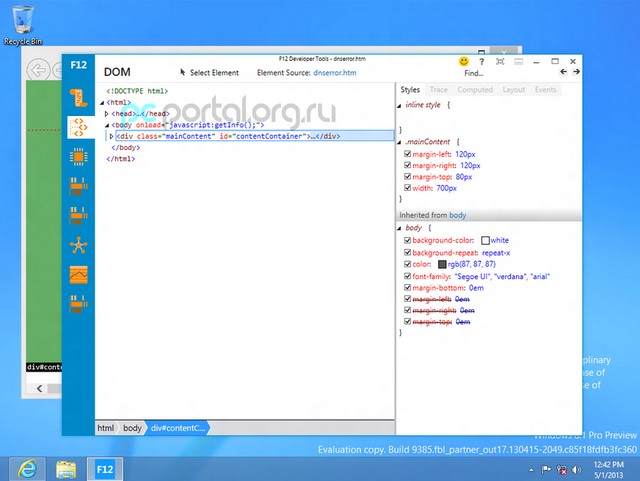Click the Select Element tool
This screenshot has width=640, height=481.
coord(209,73)
